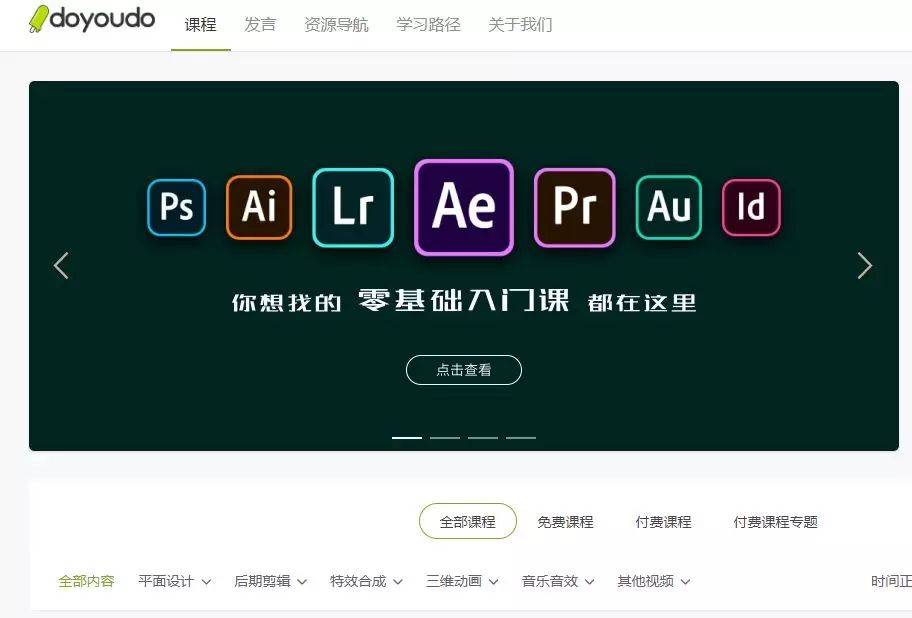The image size is (912, 618).
Task: Click the 零基础入门课 banner headline
Action: (x=464, y=301)
